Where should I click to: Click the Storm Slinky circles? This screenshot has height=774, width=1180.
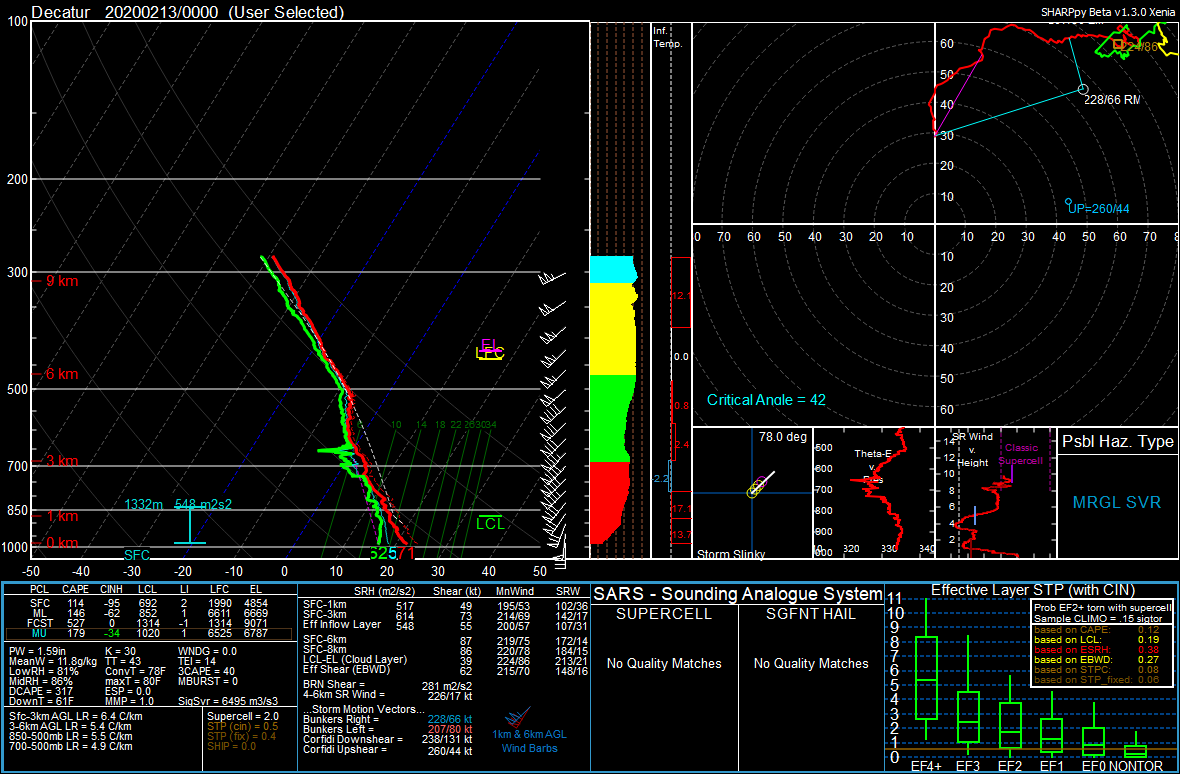click(756, 487)
